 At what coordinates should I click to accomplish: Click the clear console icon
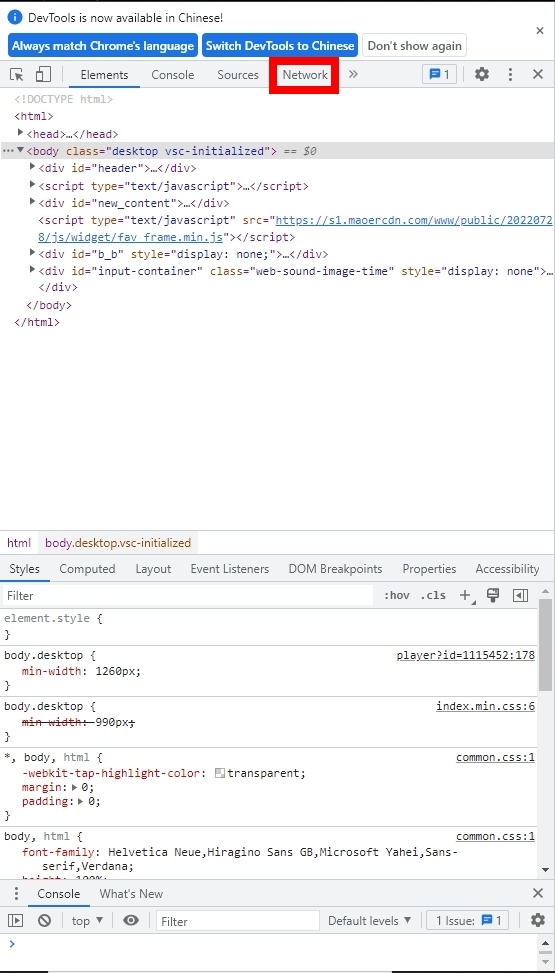44,921
